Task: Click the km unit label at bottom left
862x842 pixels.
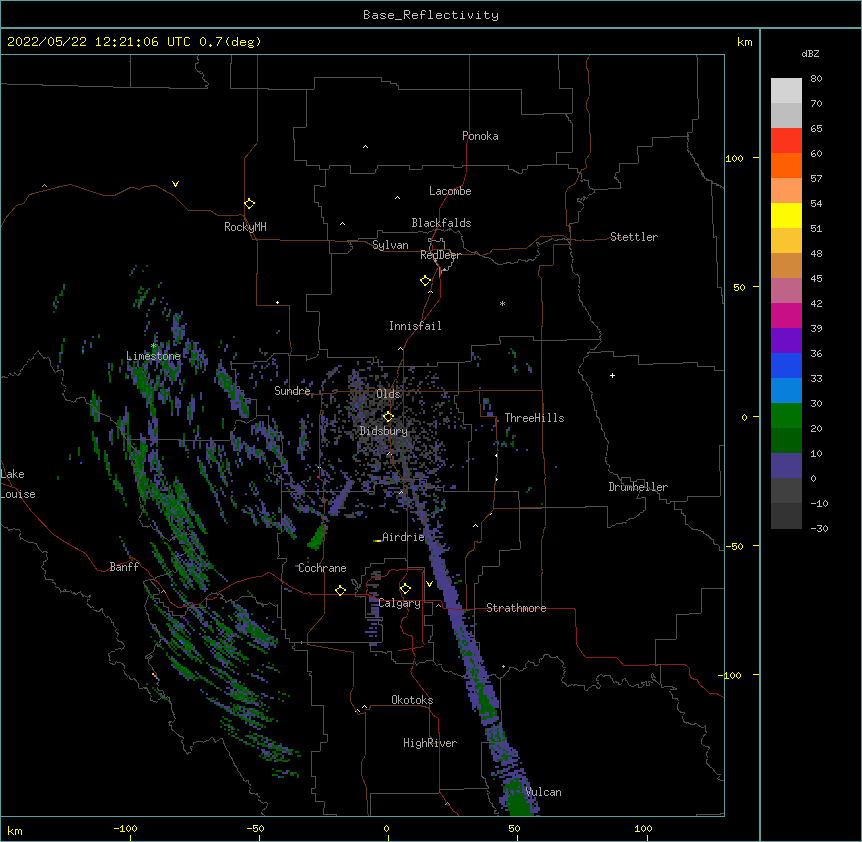Action: [15, 830]
